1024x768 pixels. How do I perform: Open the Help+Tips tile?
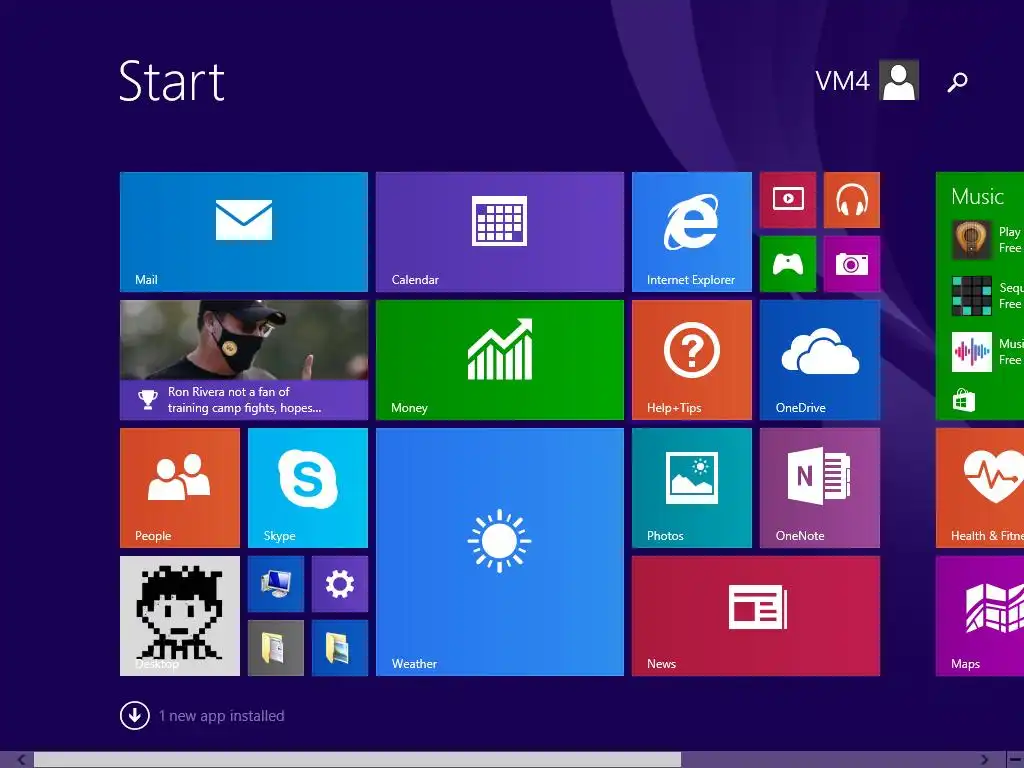tap(692, 360)
